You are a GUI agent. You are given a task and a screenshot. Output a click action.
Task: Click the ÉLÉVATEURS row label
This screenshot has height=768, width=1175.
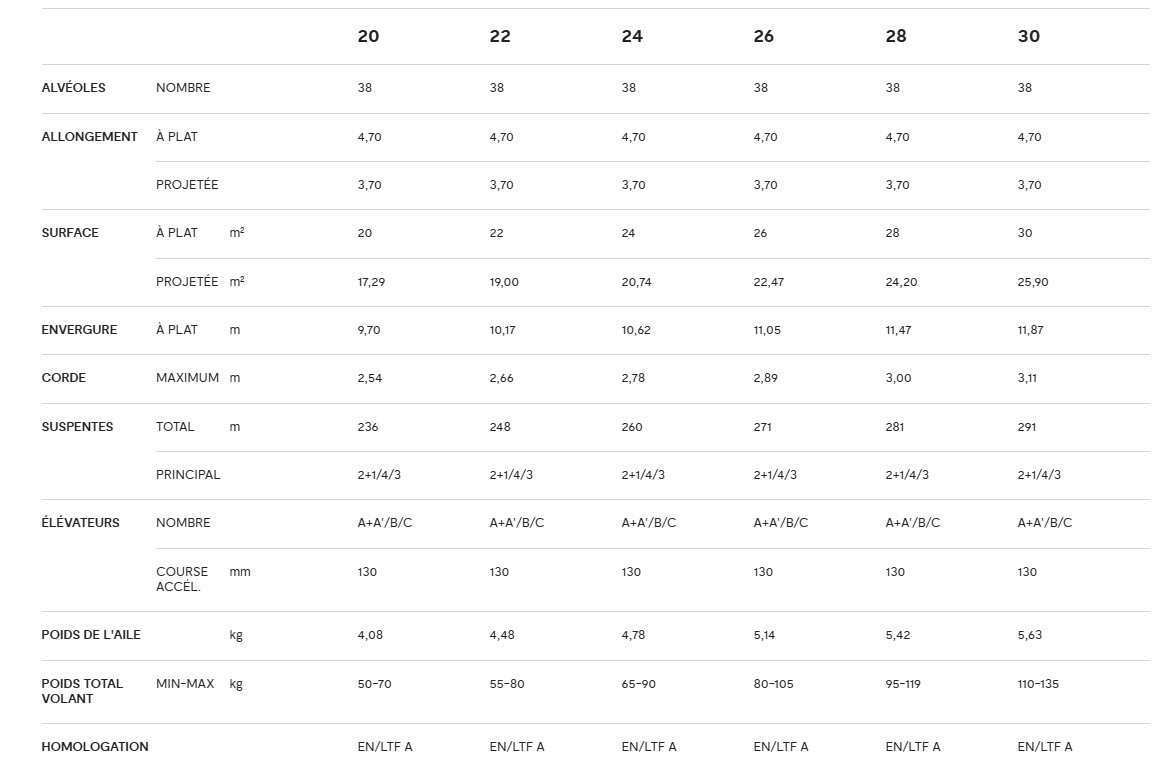(80, 523)
